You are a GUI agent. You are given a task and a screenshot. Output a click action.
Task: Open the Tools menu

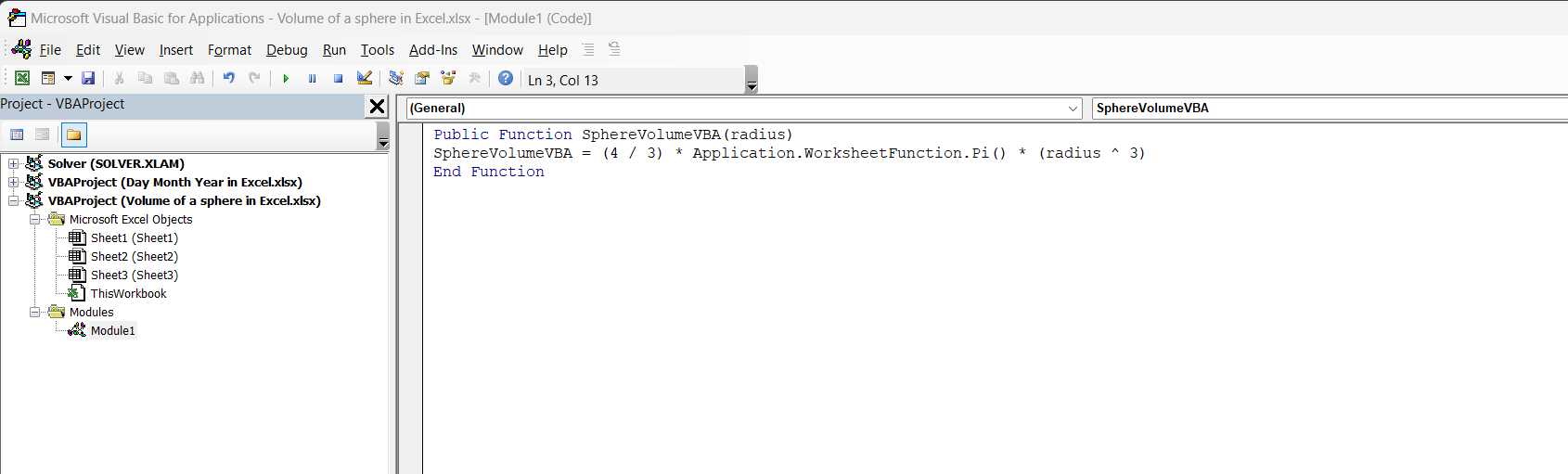pos(378,50)
